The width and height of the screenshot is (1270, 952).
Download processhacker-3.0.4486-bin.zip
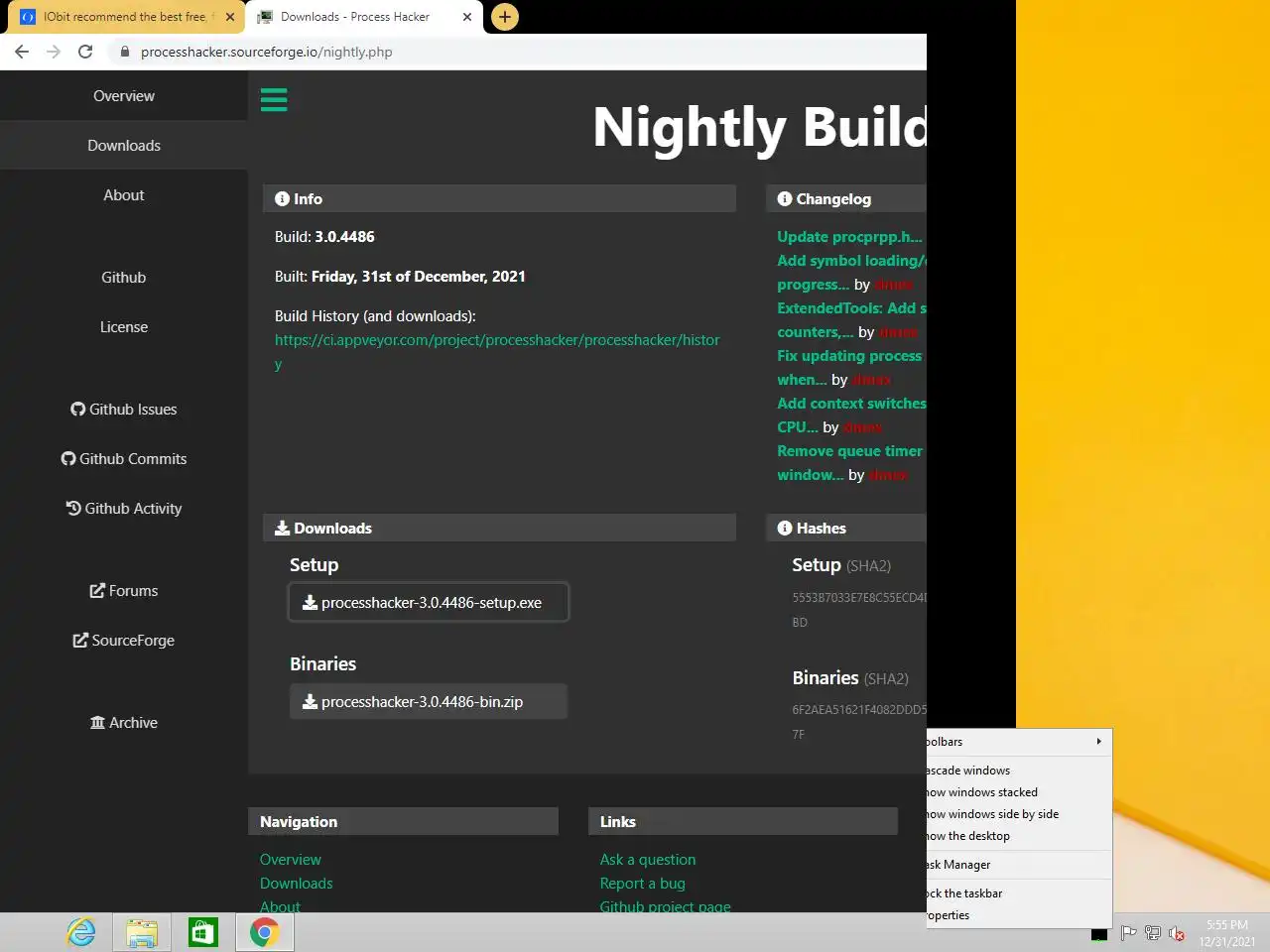[x=429, y=701]
